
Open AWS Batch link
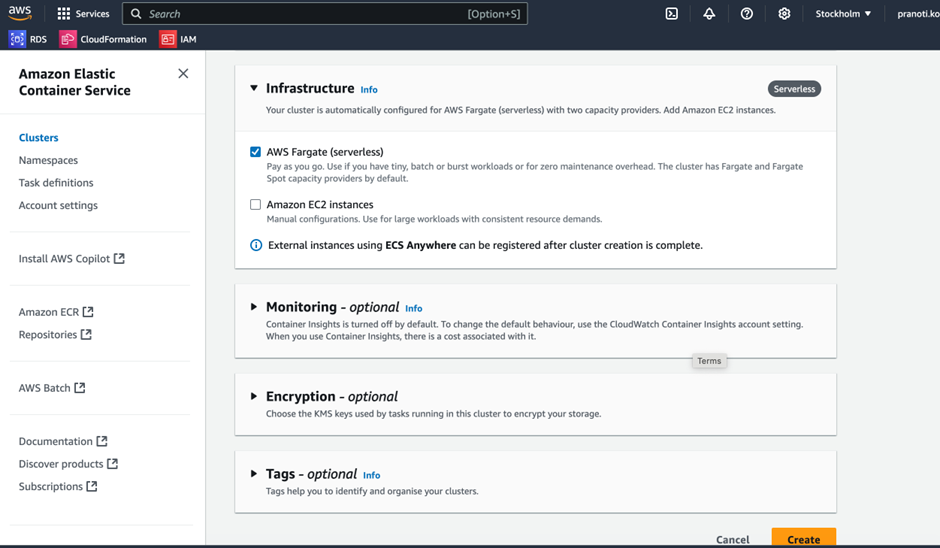click(44, 388)
